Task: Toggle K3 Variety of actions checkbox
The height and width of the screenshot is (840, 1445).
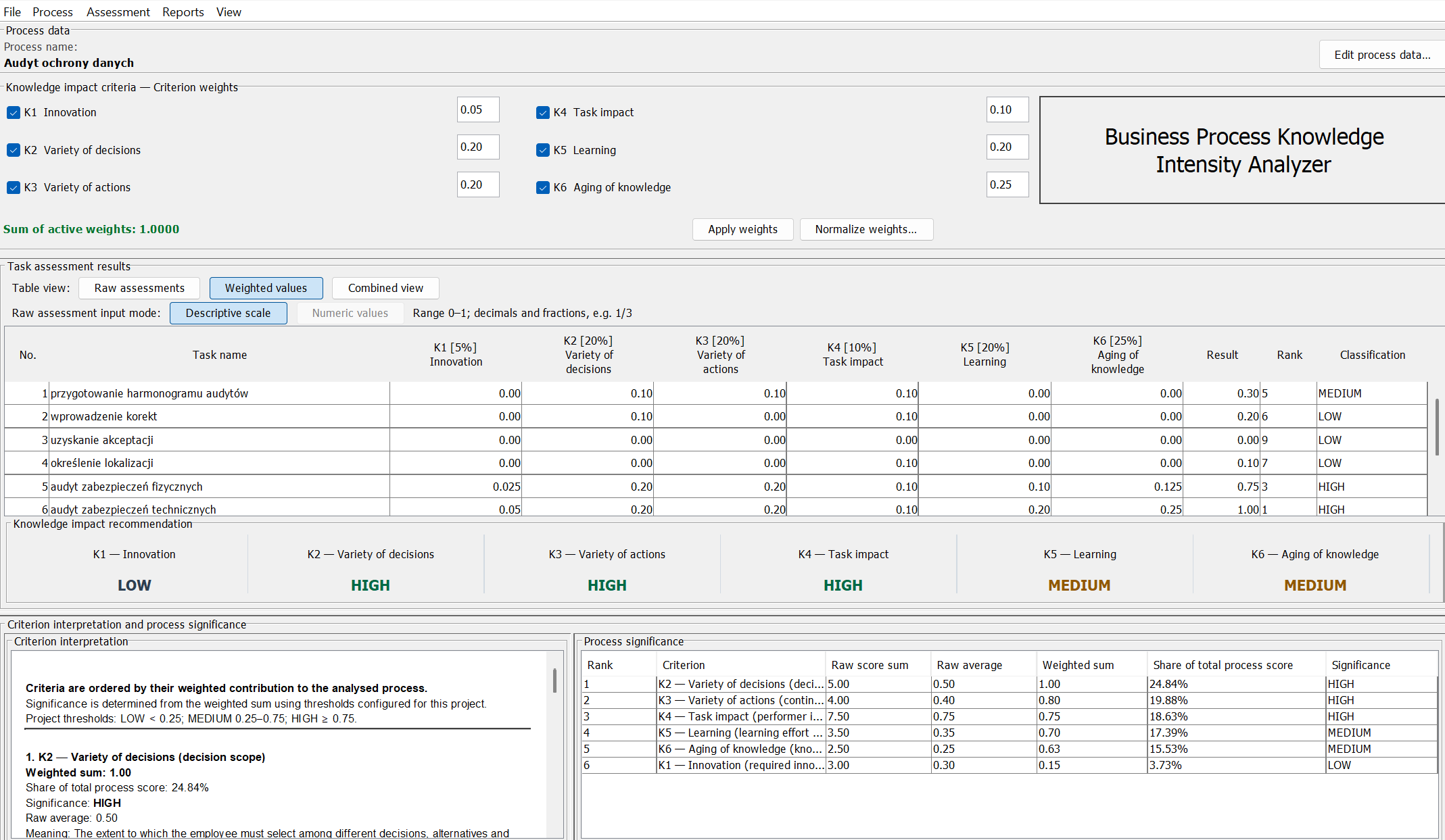Action: coord(14,187)
